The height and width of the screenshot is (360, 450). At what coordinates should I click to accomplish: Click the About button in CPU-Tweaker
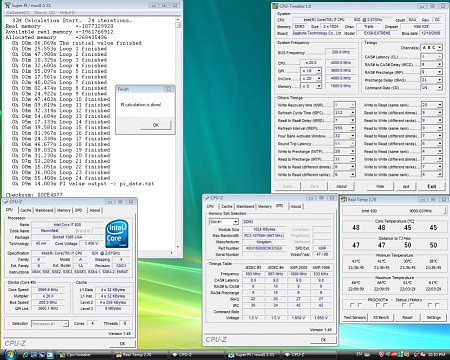341,186
